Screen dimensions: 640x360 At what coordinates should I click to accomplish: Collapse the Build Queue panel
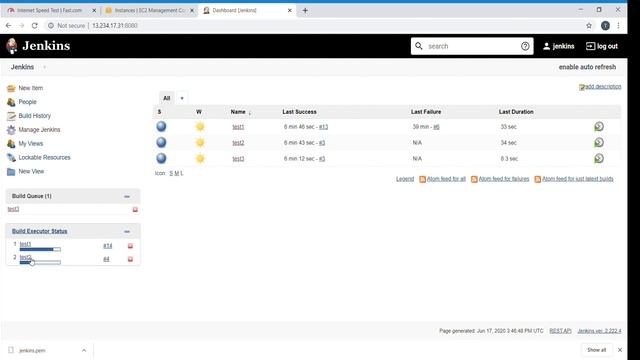tap(127, 196)
